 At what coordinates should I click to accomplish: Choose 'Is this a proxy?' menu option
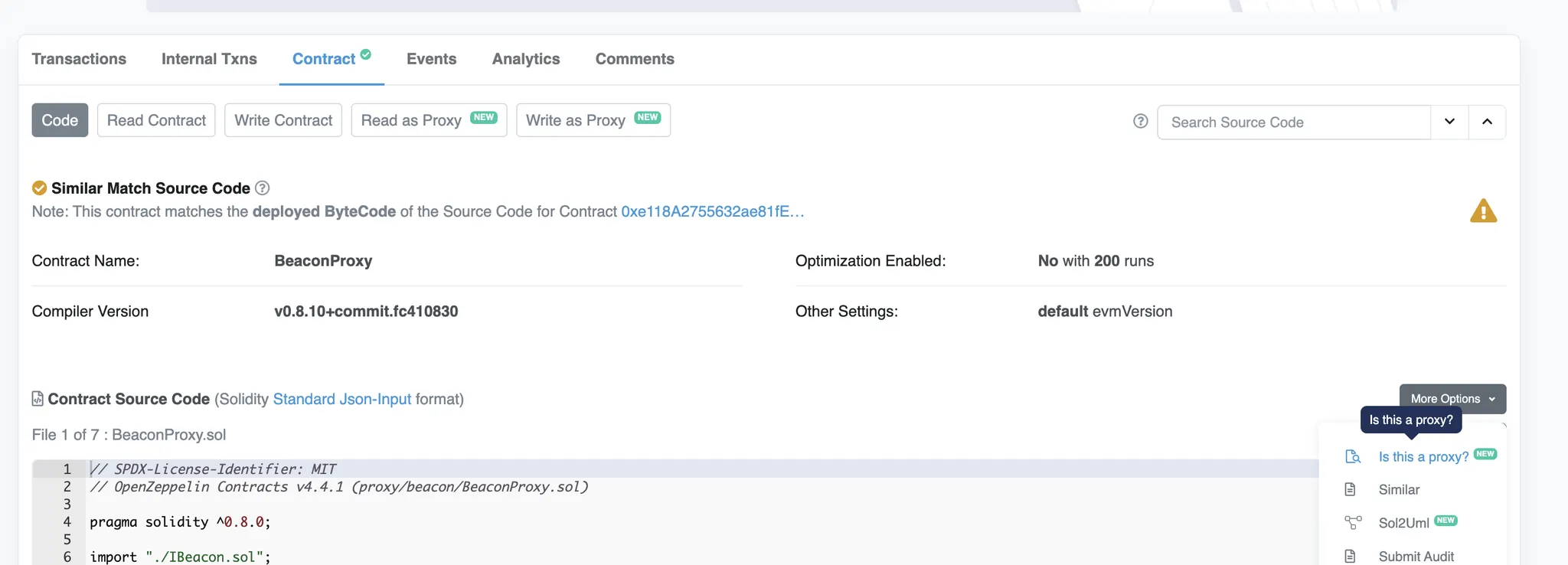tap(1423, 457)
